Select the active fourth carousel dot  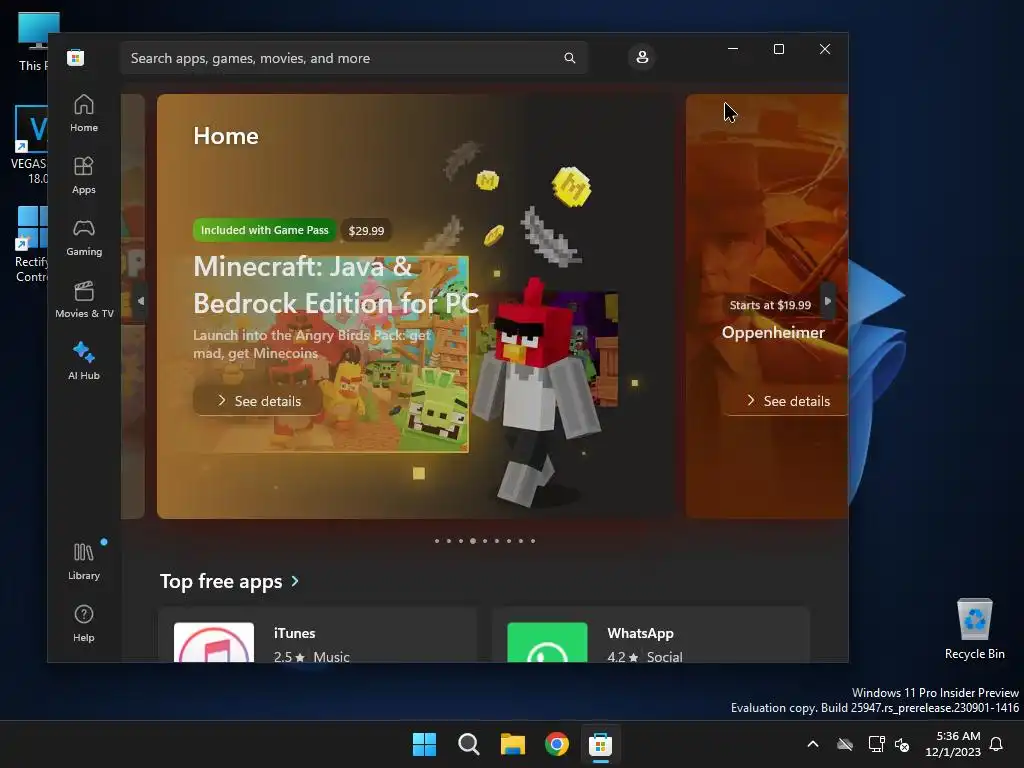coord(473,541)
